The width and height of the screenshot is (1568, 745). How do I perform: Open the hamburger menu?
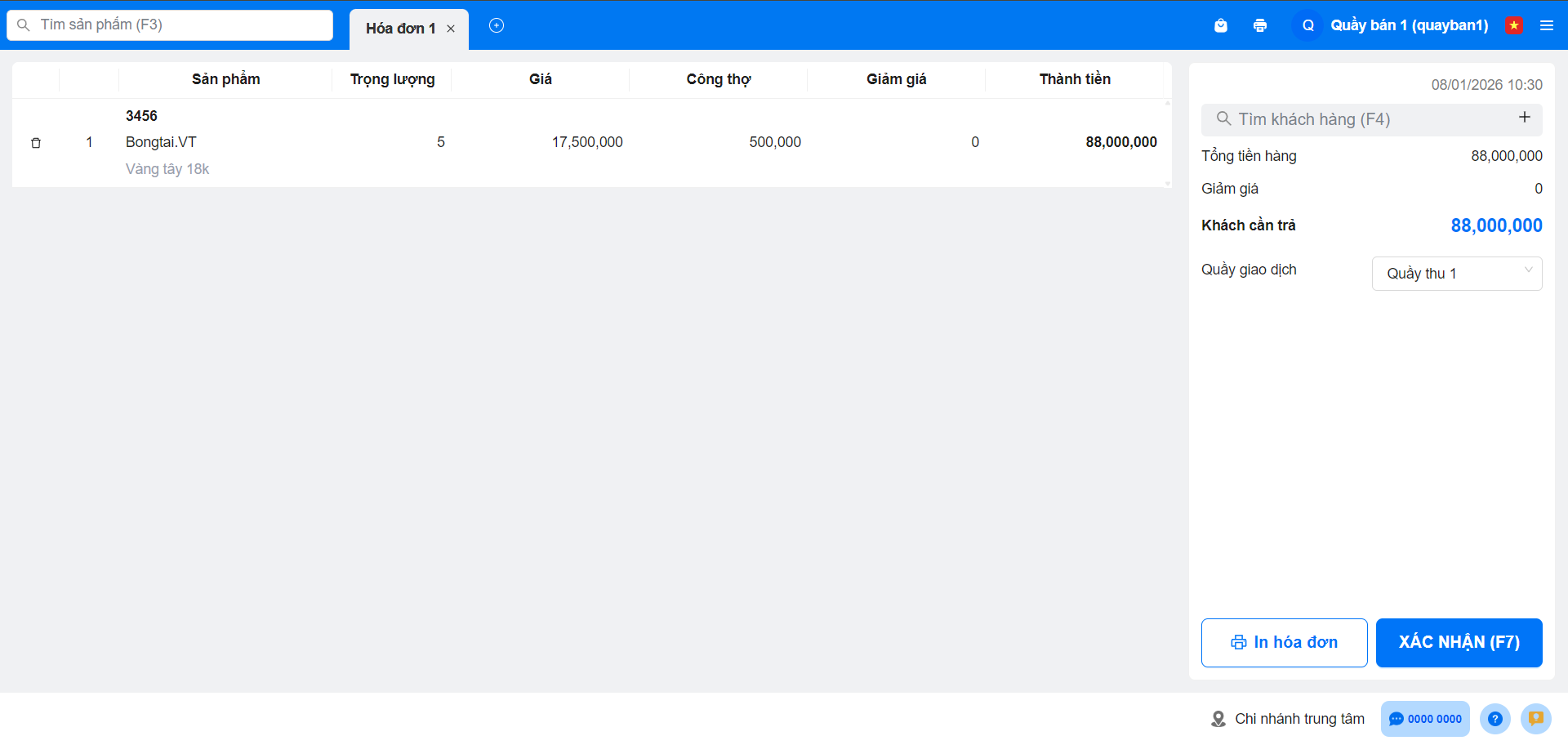1547,26
